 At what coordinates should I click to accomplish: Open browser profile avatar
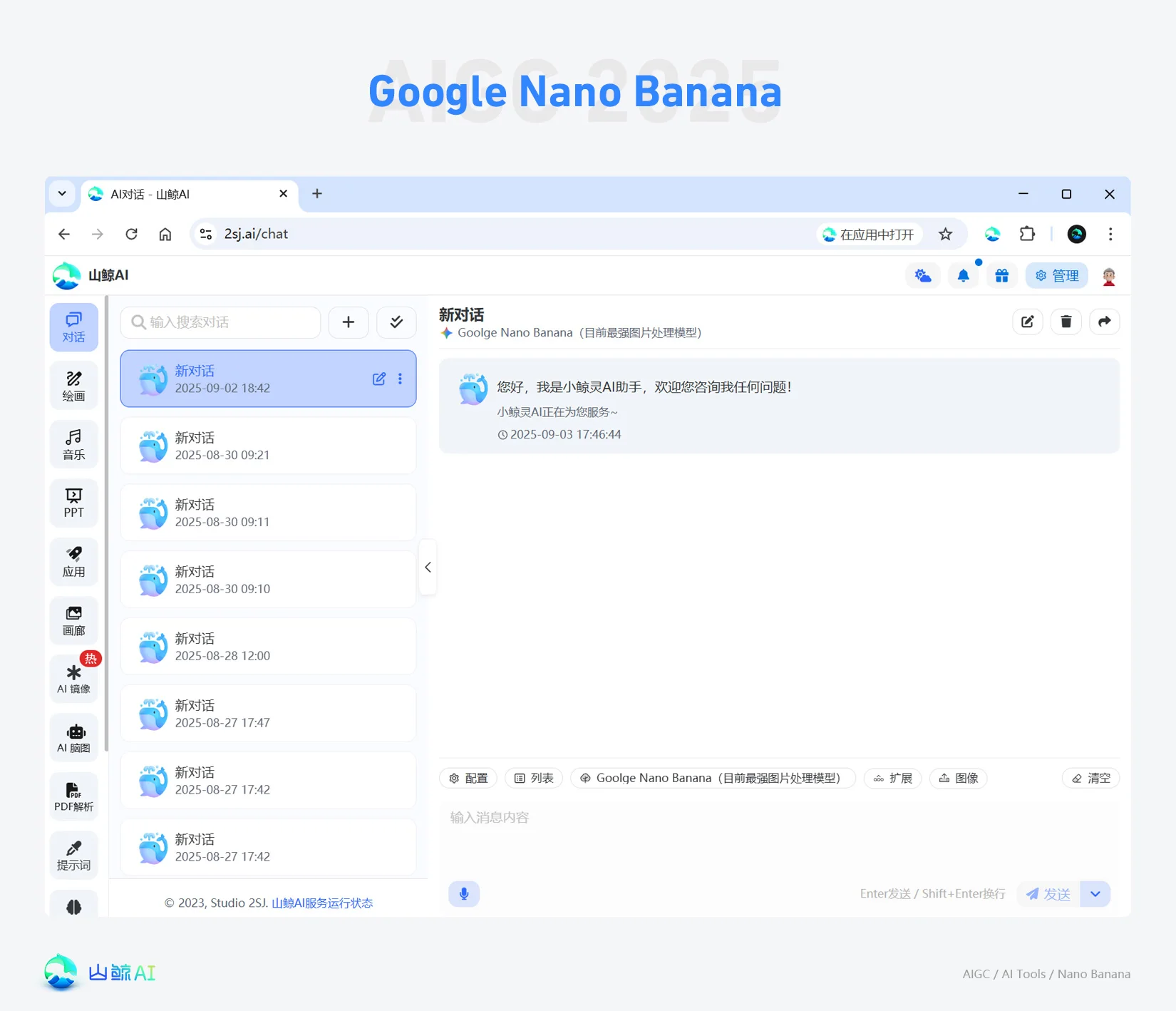(1077, 234)
